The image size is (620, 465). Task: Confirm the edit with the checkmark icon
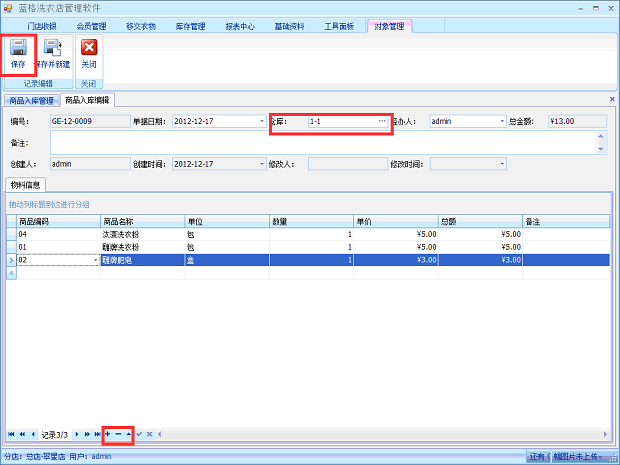point(139,434)
